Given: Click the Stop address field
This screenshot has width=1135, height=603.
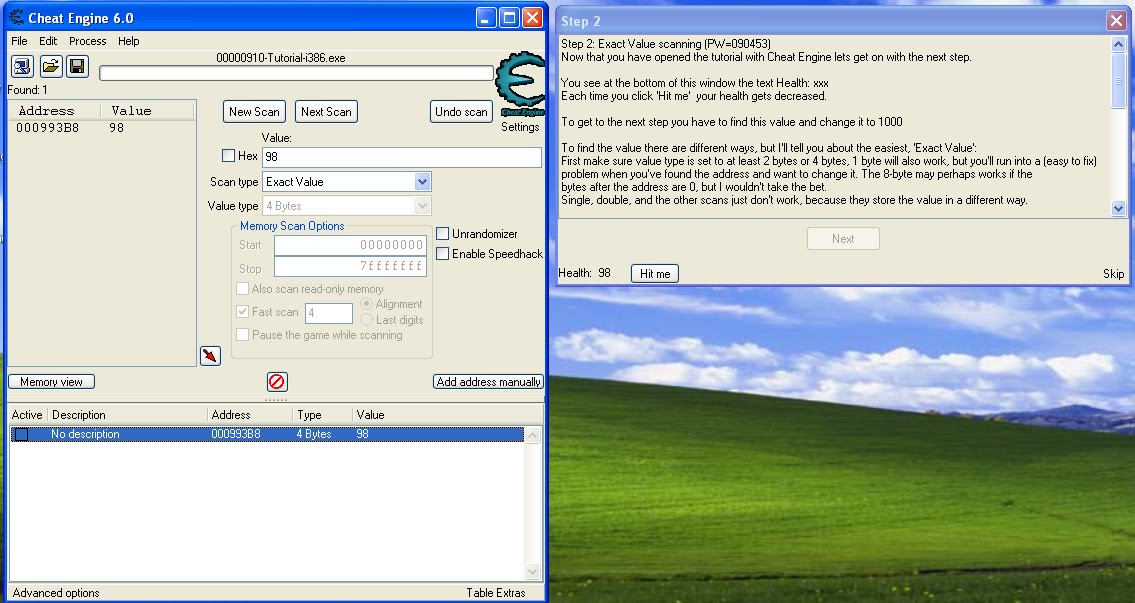Looking at the screenshot, I should pyautogui.click(x=350, y=266).
